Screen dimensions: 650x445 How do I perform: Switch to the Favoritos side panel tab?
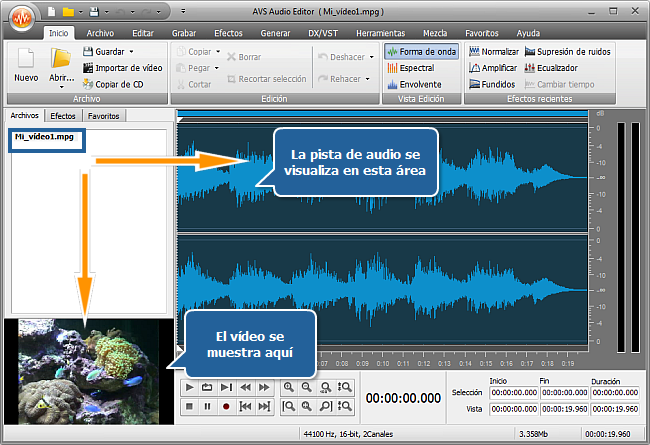coord(104,116)
